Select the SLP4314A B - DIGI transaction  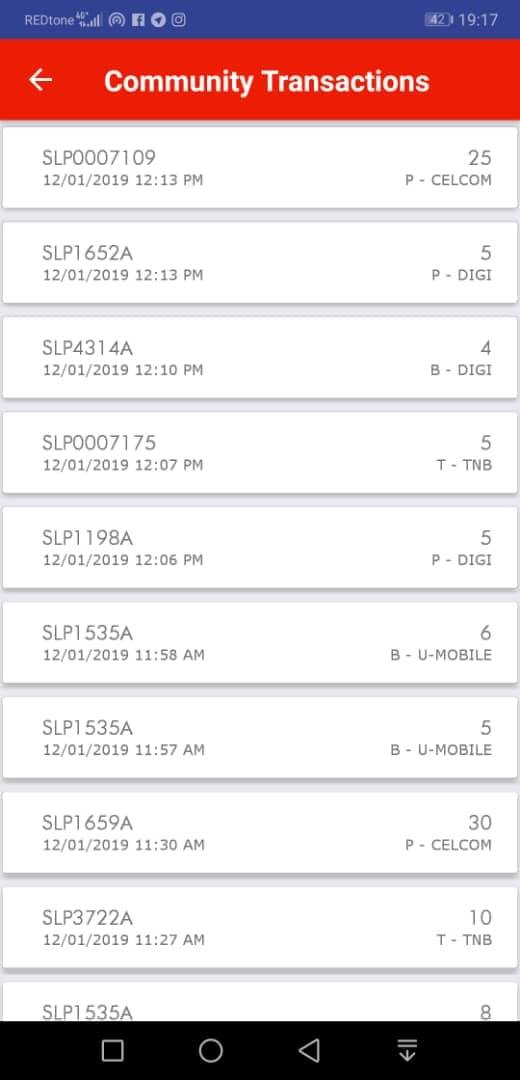260,357
